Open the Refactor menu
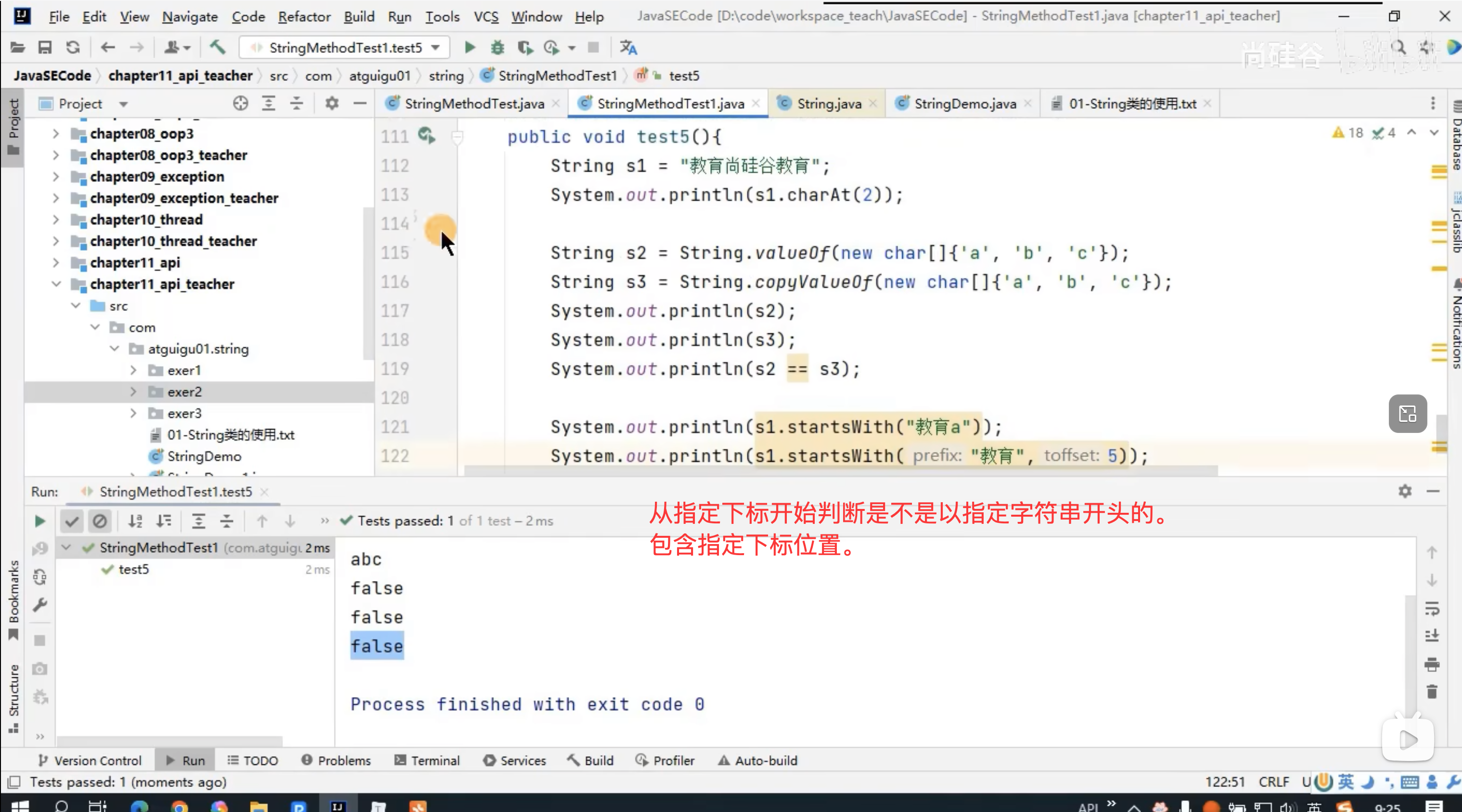 pyautogui.click(x=304, y=16)
